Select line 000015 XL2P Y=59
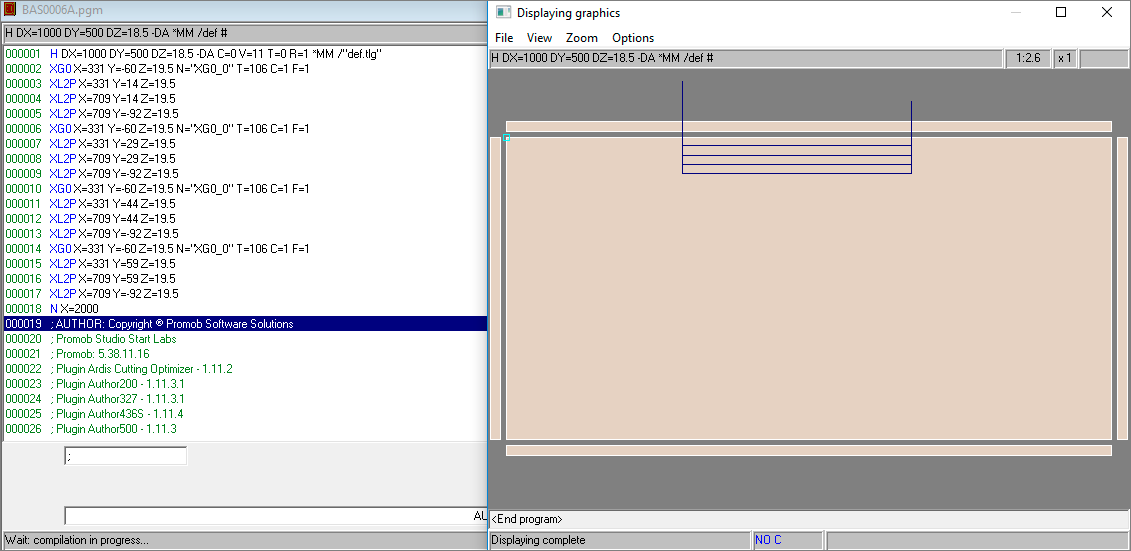Screen dimensions: 1131x551 [245, 264]
